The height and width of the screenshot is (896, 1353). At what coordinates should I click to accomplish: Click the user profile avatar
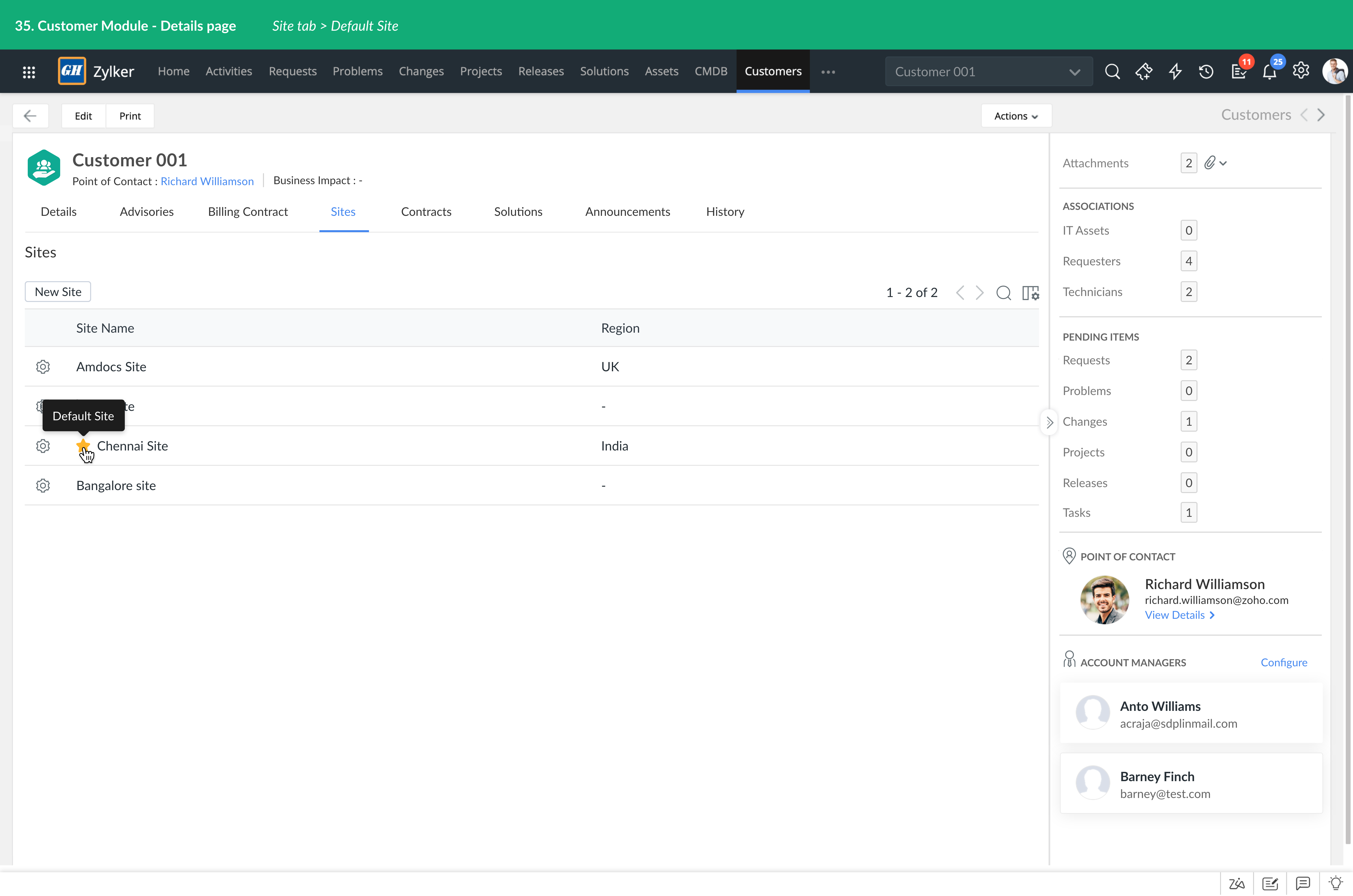1335,72
